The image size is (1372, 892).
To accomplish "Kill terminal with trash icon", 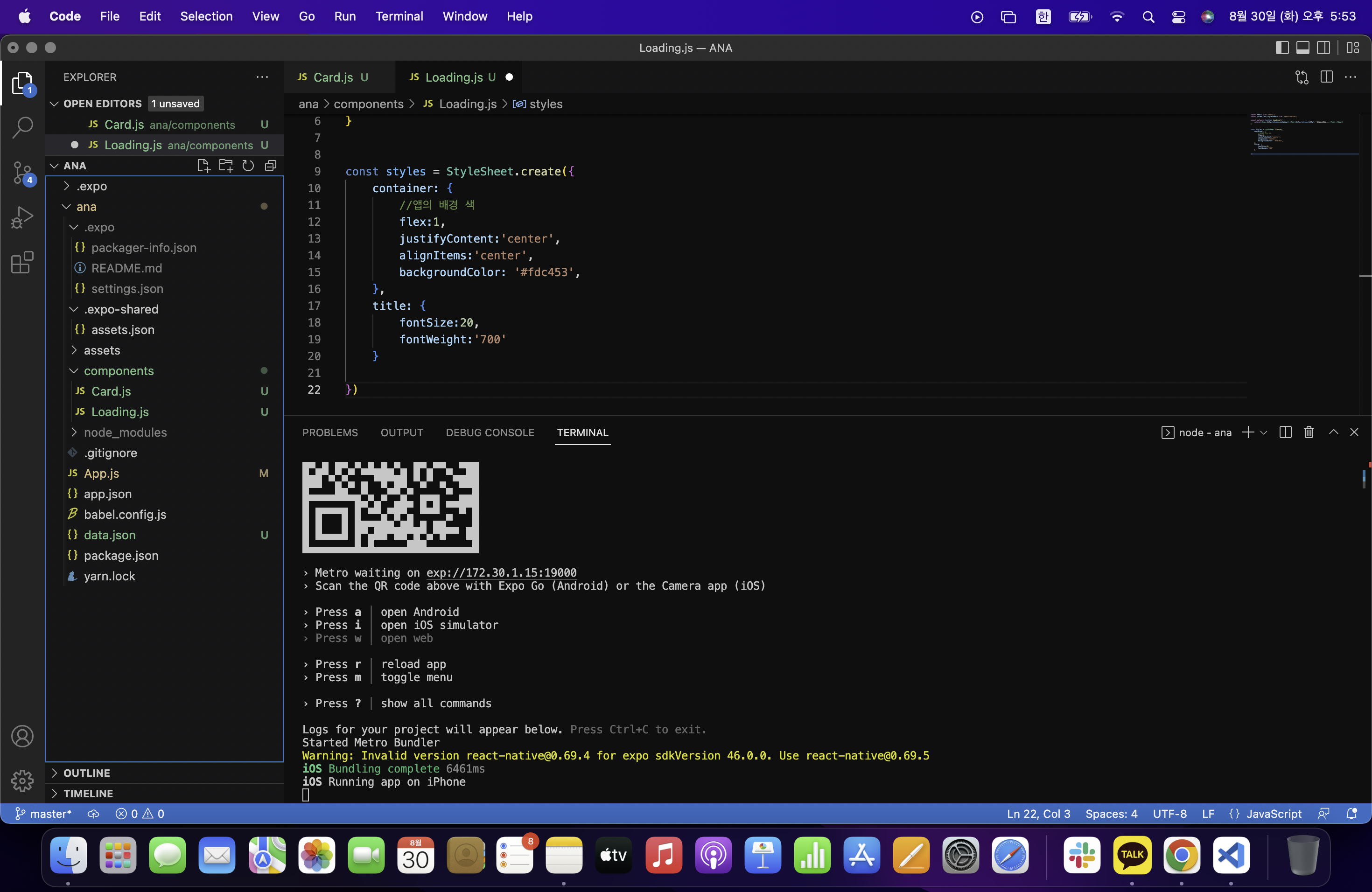I will coord(1309,432).
